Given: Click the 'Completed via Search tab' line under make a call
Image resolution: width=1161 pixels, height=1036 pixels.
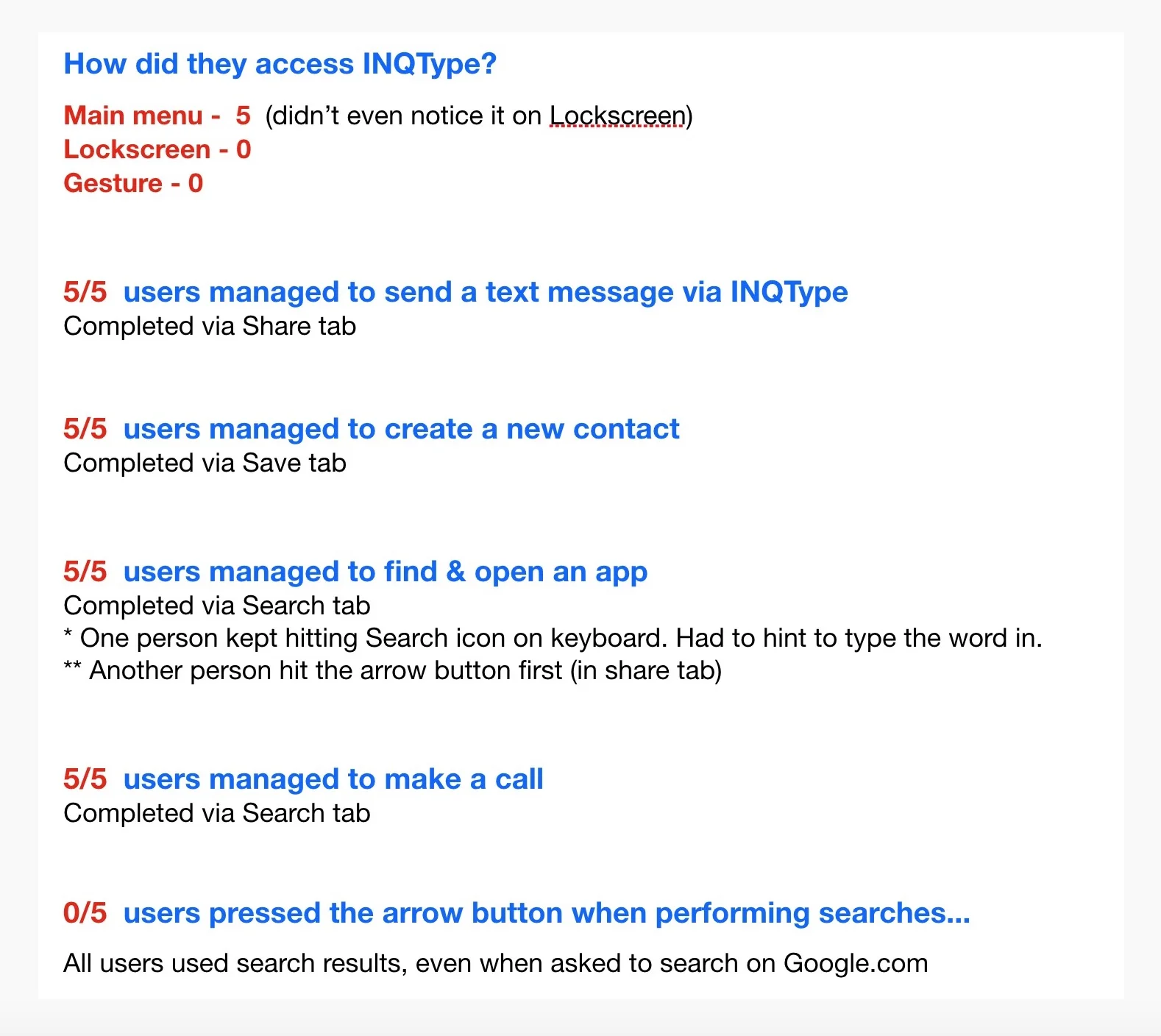Looking at the screenshot, I should click(x=217, y=813).
